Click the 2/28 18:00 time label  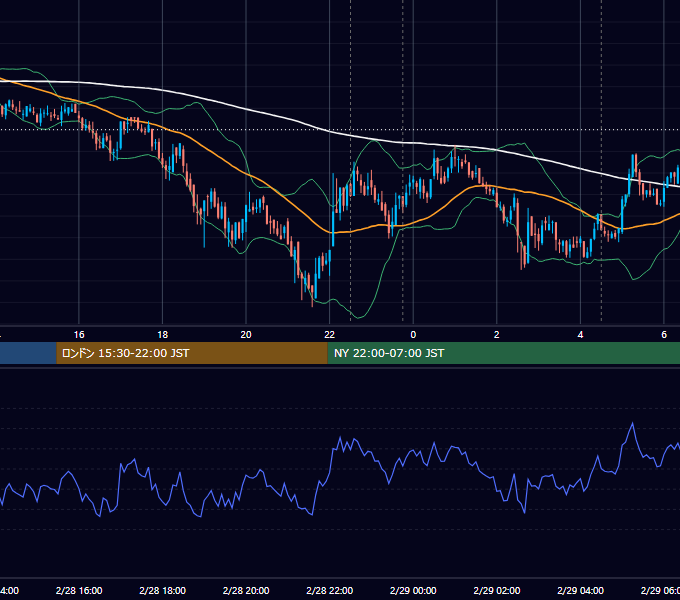pyautogui.click(x=163, y=590)
